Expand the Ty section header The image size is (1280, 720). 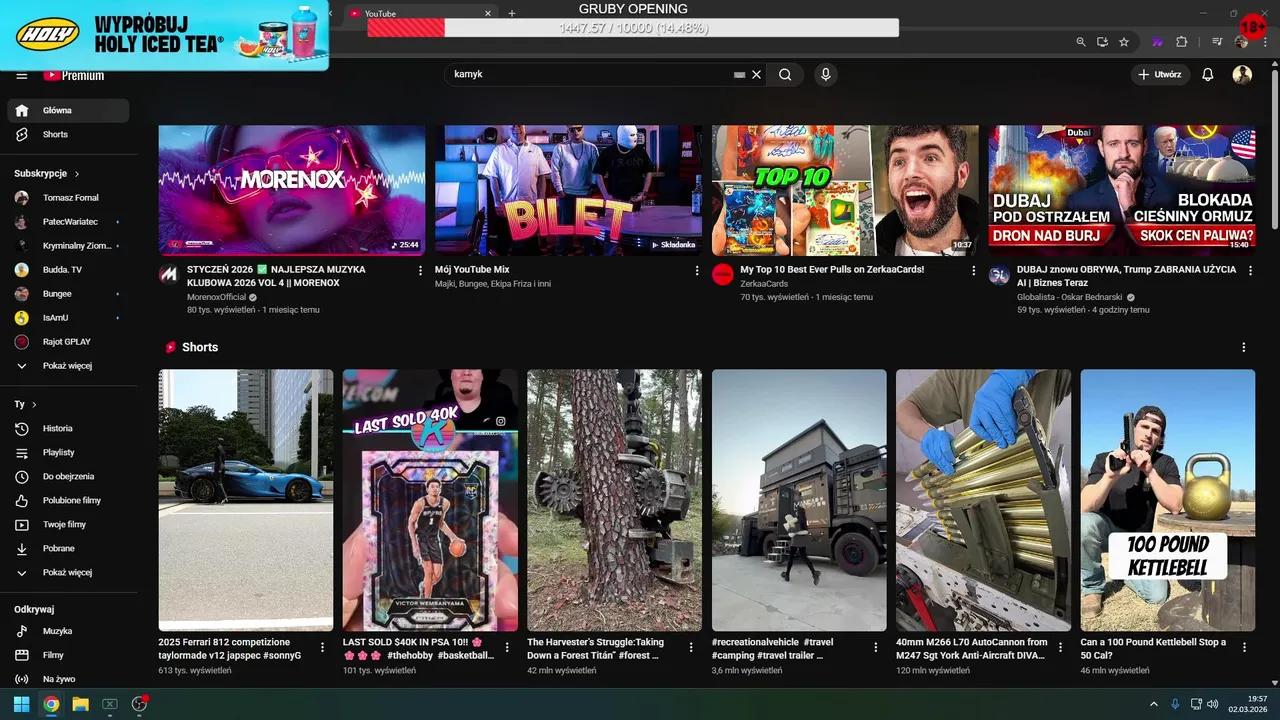(x=25, y=404)
